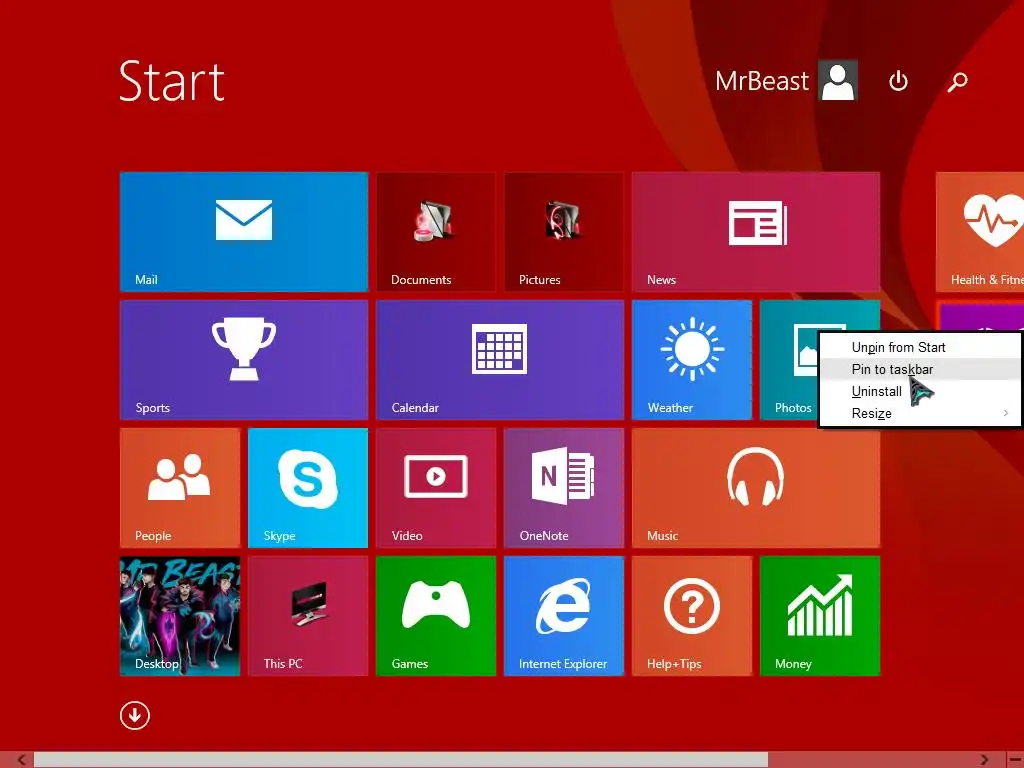Launch the OneNote tile
This screenshot has height=768, width=1024.
coord(564,487)
